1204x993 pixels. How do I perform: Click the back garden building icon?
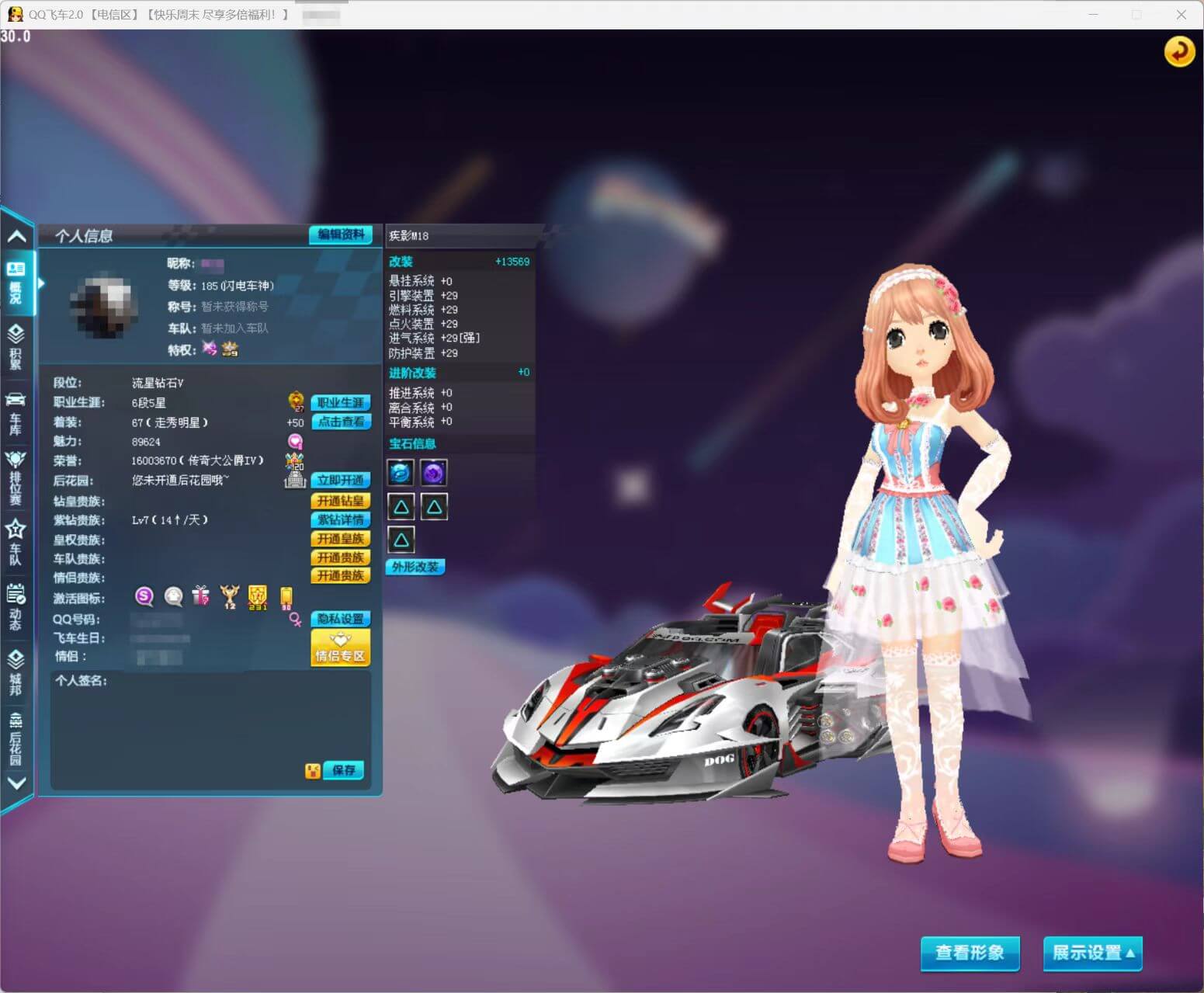click(295, 481)
